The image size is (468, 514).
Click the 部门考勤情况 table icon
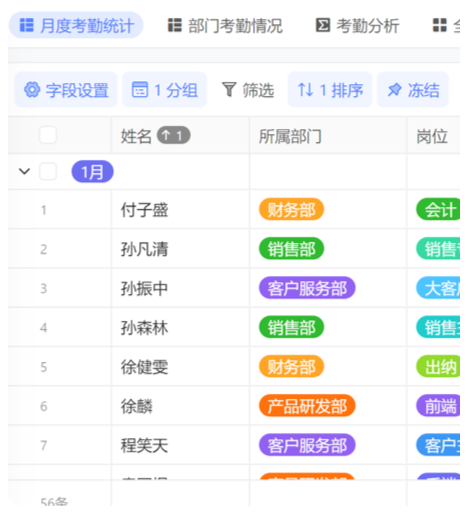click(x=175, y=25)
